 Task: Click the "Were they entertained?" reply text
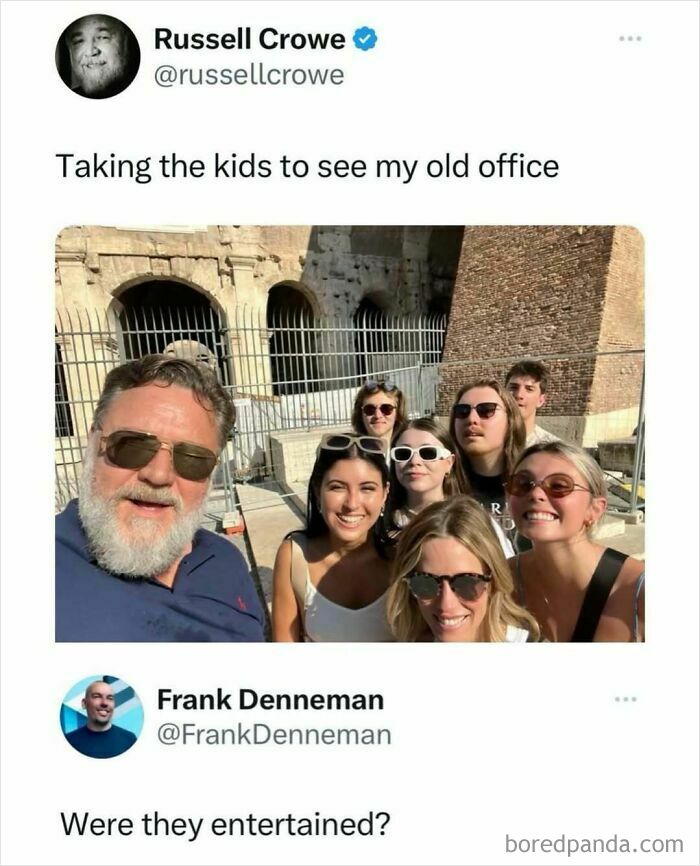click(x=225, y=825)
